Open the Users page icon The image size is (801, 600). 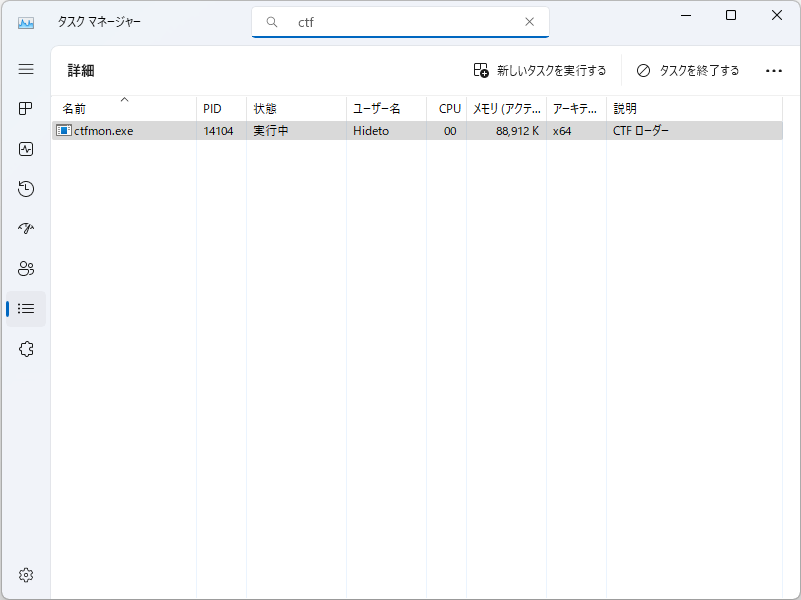point(25,268)
